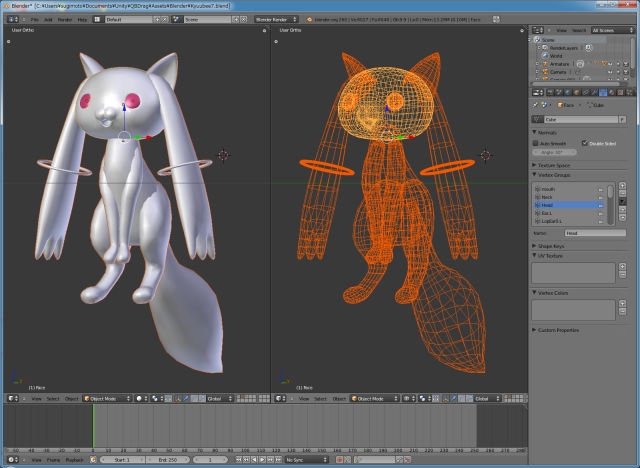Open the No Sync dropdown in timeline
640x468 pixels.
307,459
